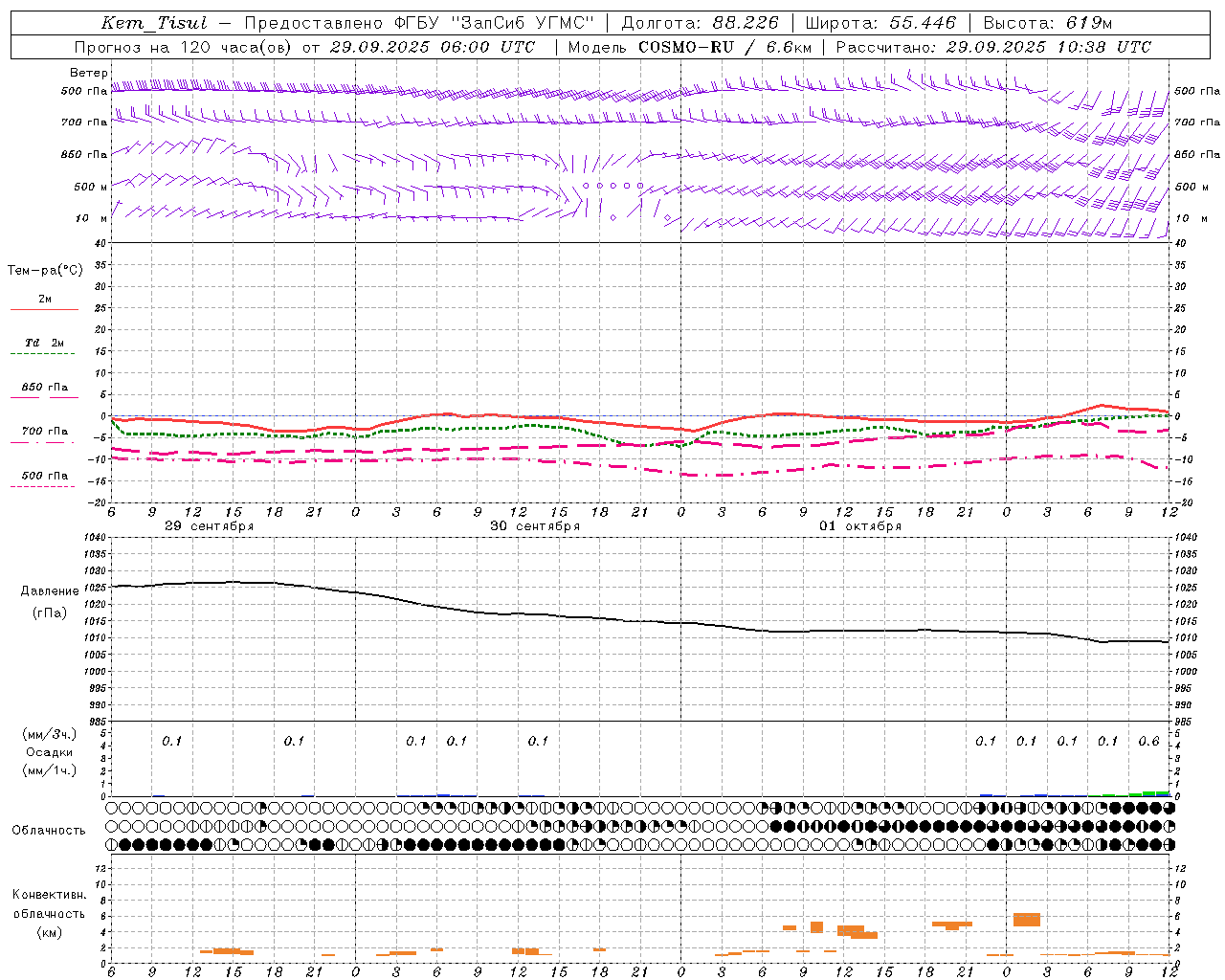Select the elevation text Высота: 619м
The width and height of the screenshot is (1225, 980).
click(x=1047, y=23)
